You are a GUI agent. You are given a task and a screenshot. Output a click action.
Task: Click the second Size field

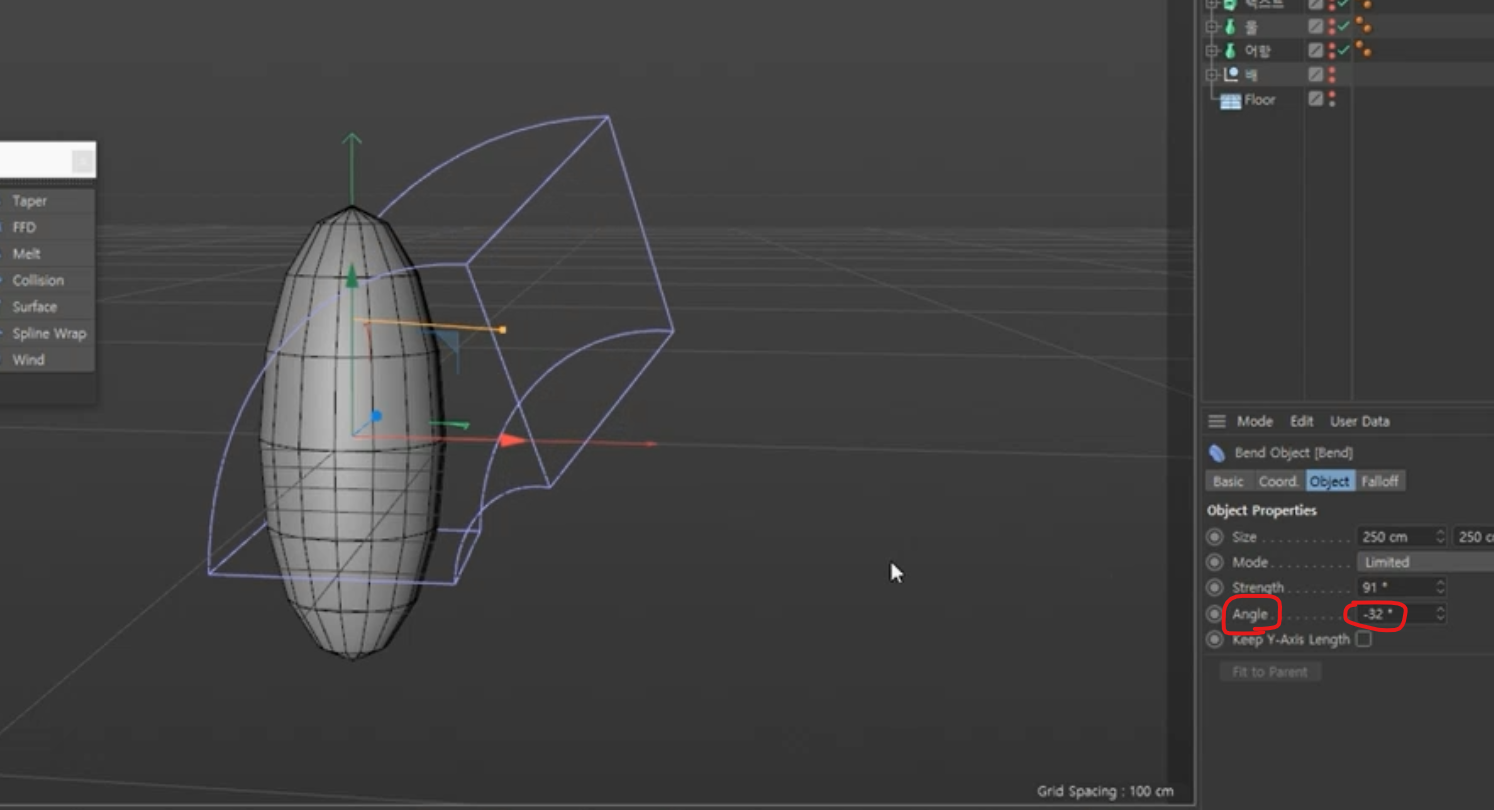[1473, 537]
